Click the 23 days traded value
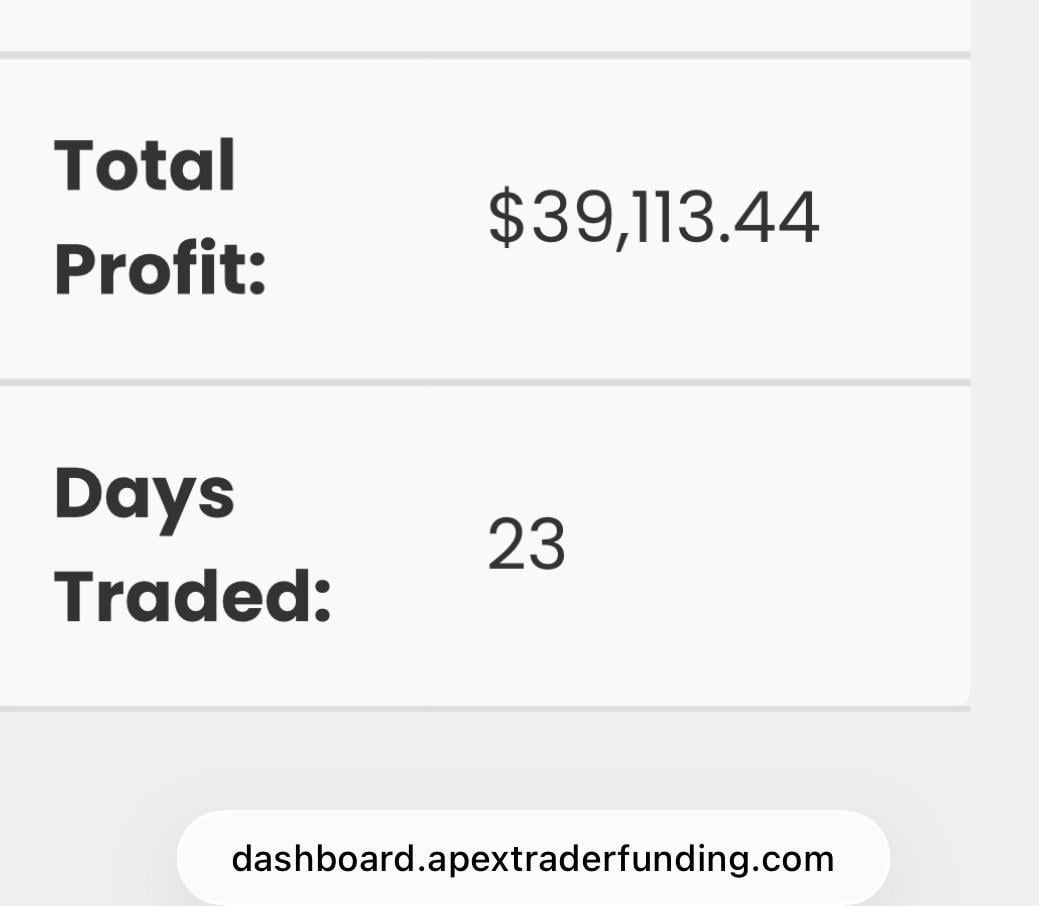 pos(526,545)
